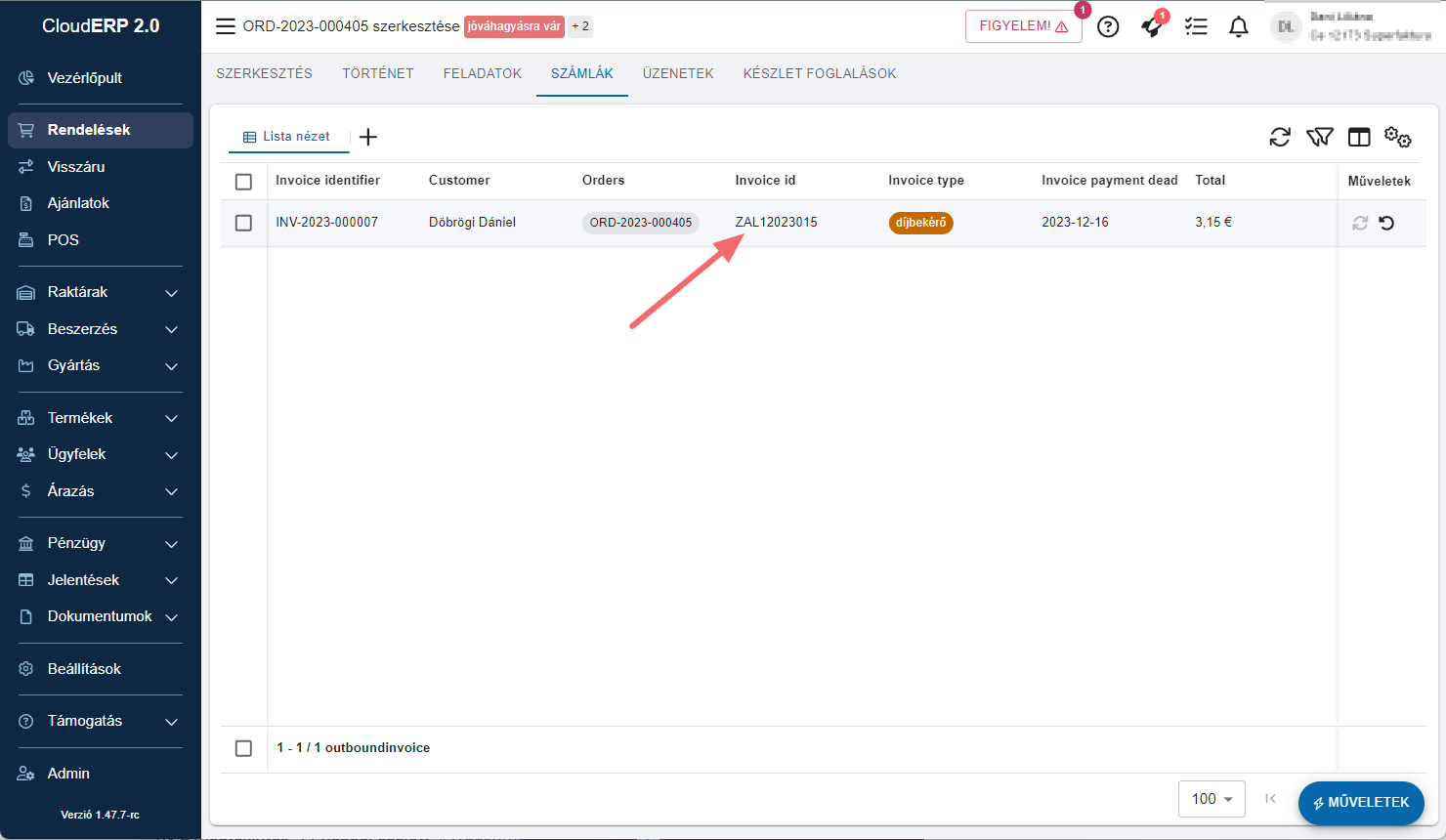
Task: Refresh the invoice list
Action: click(1280, 138)
